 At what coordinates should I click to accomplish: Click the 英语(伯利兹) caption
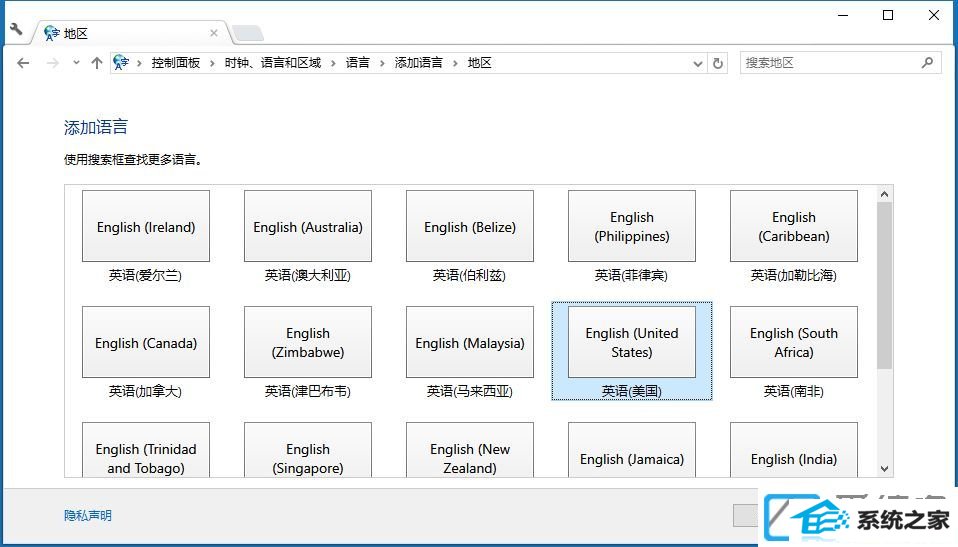tap(469, 276)
